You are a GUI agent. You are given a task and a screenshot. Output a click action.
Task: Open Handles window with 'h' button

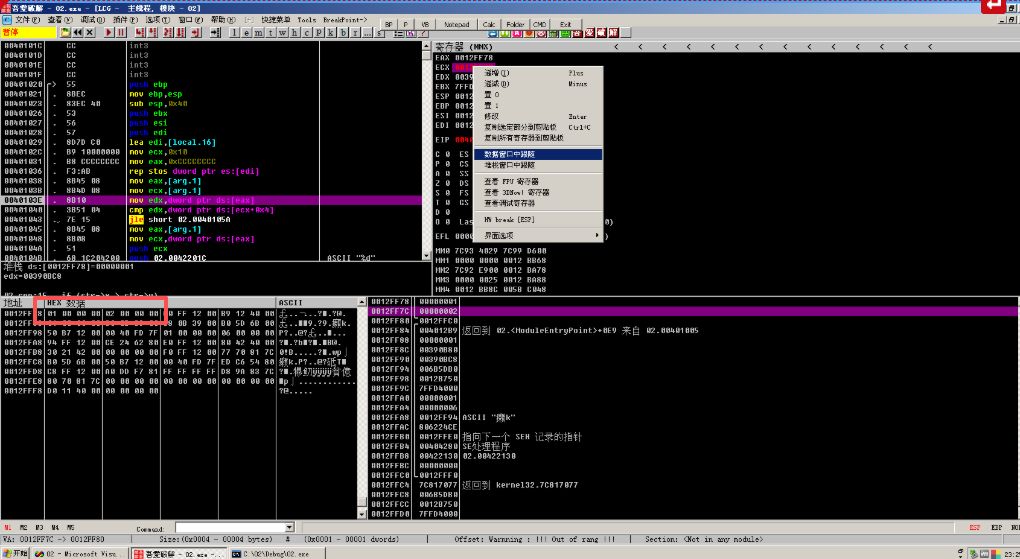coord(295,33)
